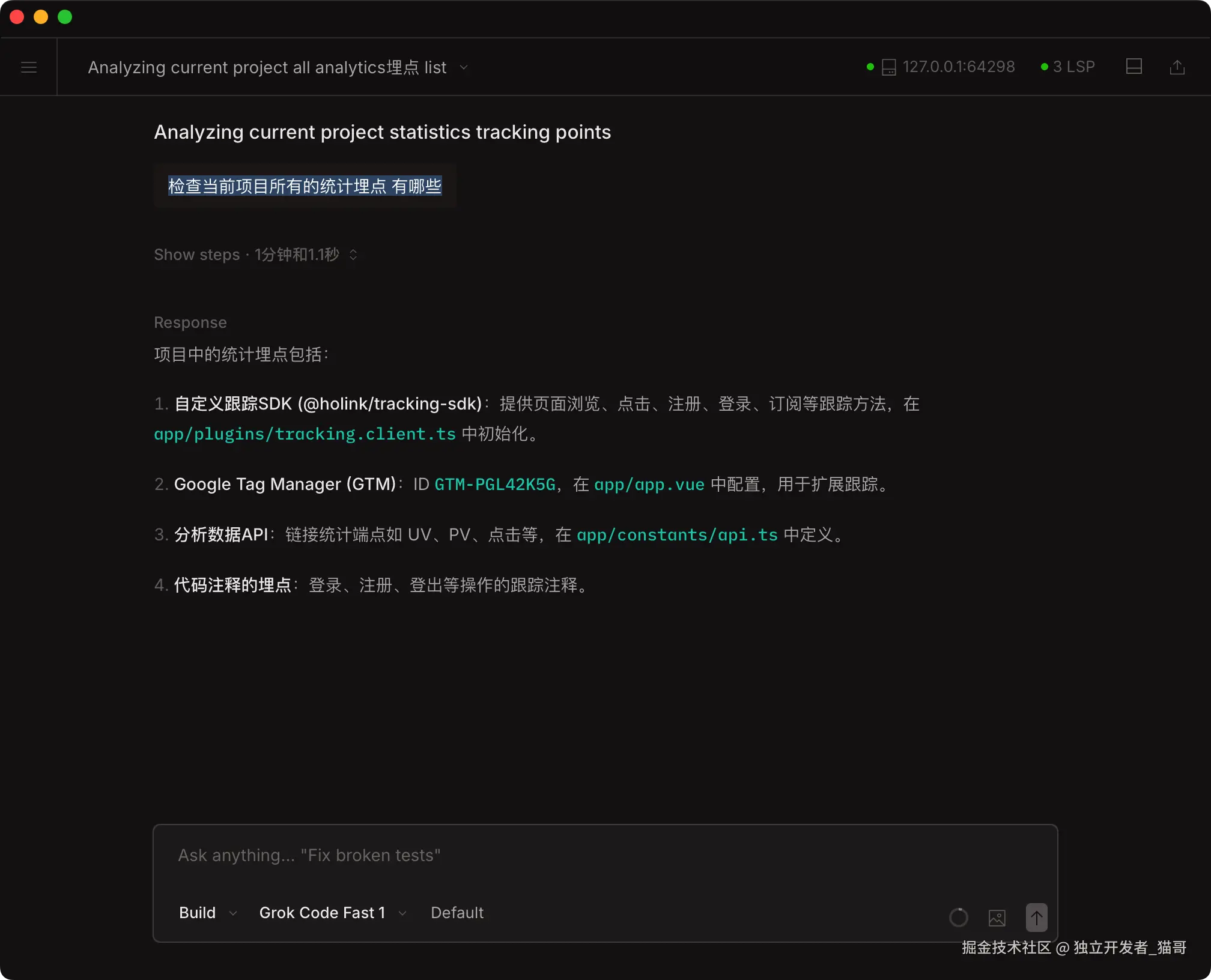Viewport: 1211px width, 980px height.
Task: Attach an image using the picture icon
Action: (x=997, y=918)
